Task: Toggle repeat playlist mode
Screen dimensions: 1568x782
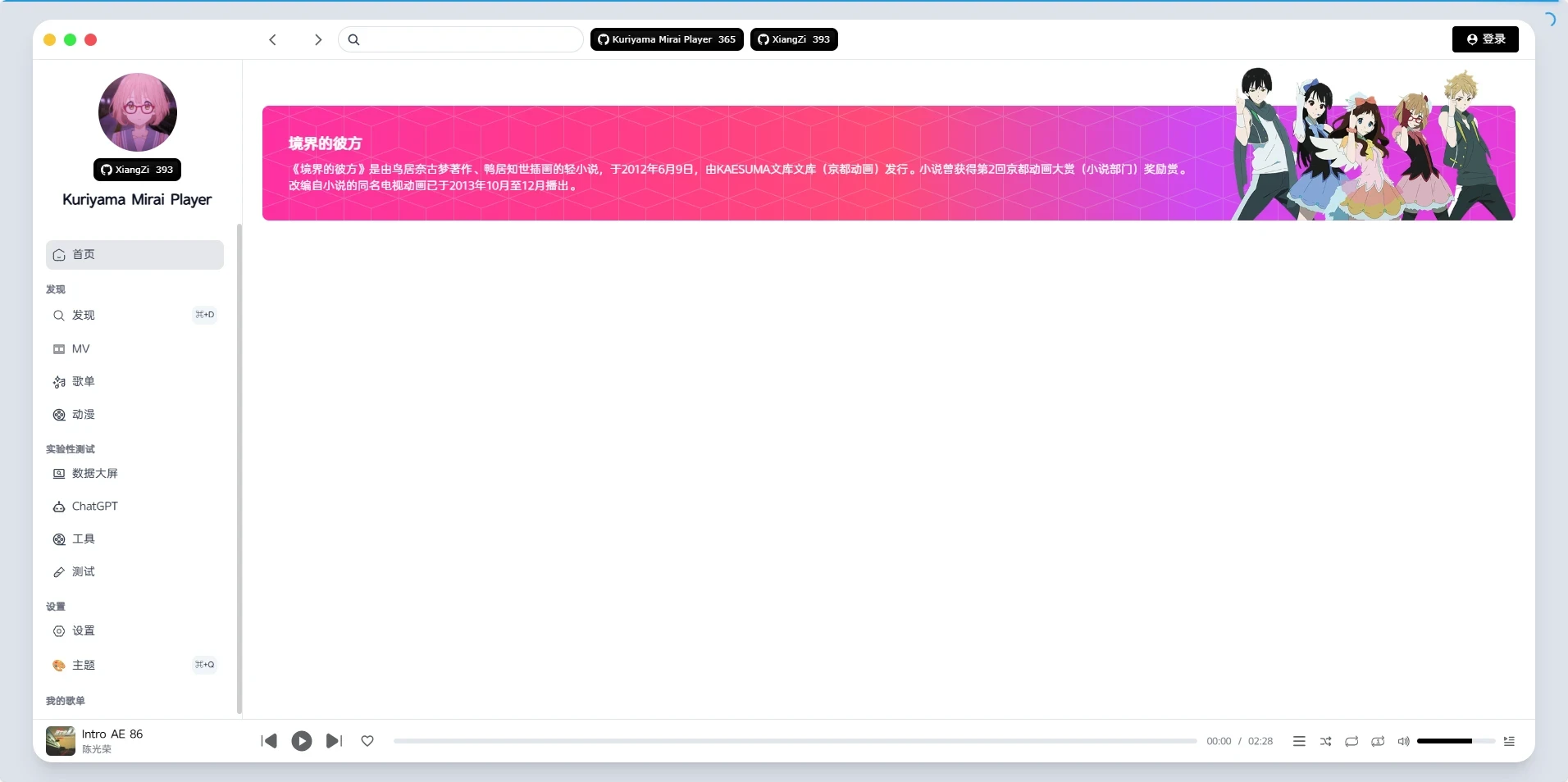Action: [x=1351, y=741]
